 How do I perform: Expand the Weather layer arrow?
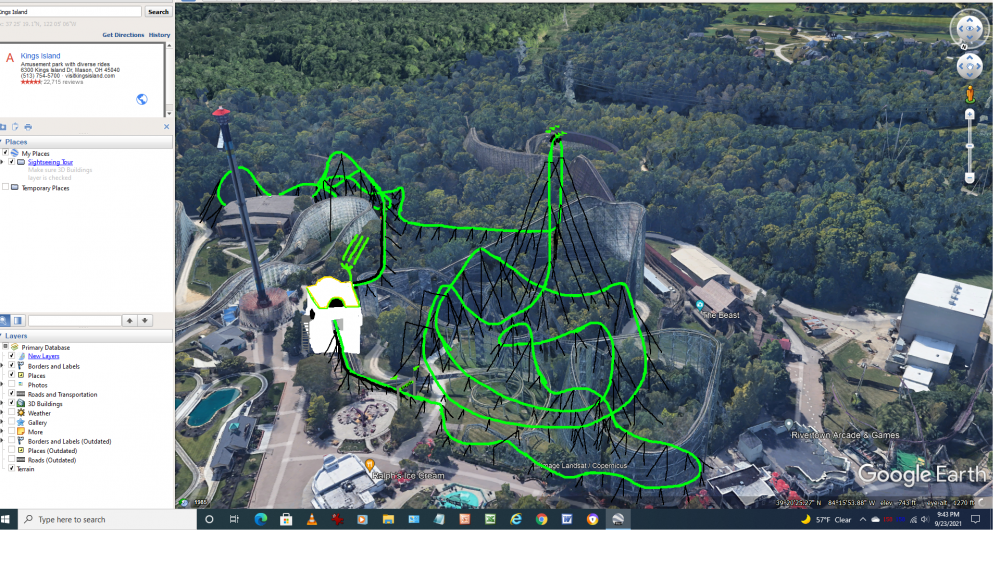tap(2, 413)
